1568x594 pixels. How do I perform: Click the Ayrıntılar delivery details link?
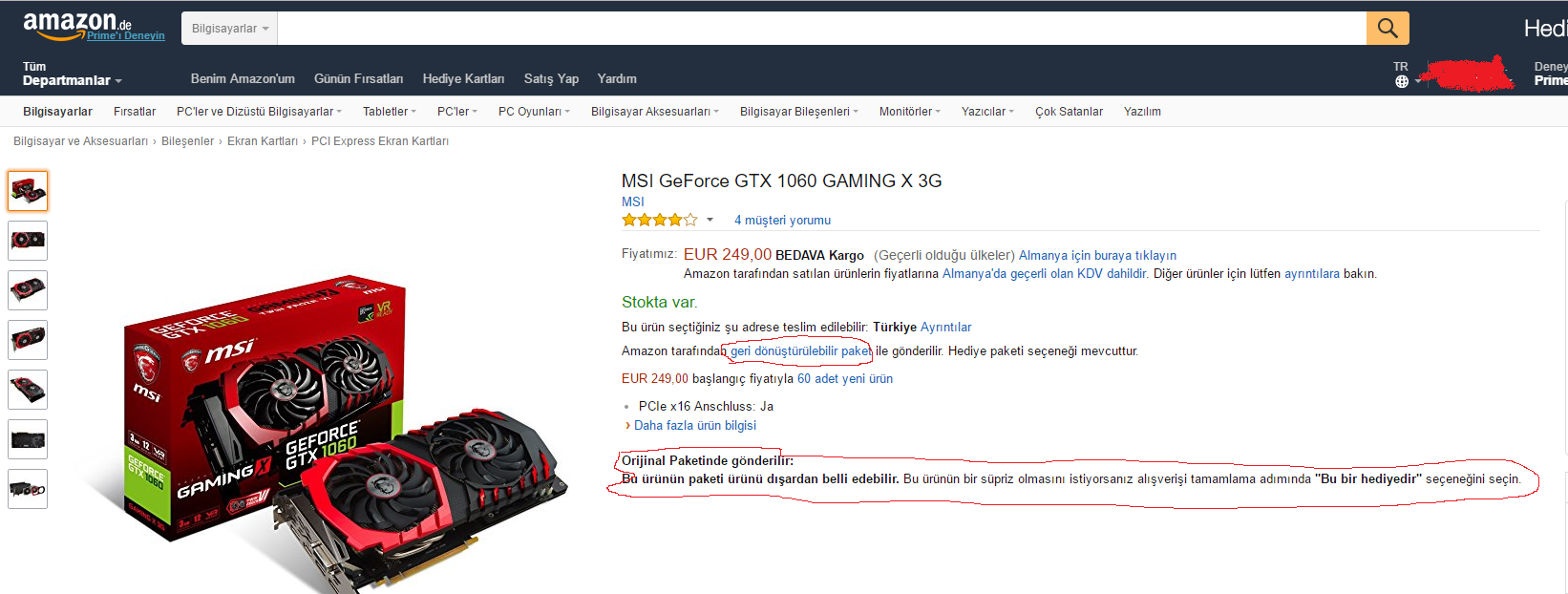coord(945,328)
